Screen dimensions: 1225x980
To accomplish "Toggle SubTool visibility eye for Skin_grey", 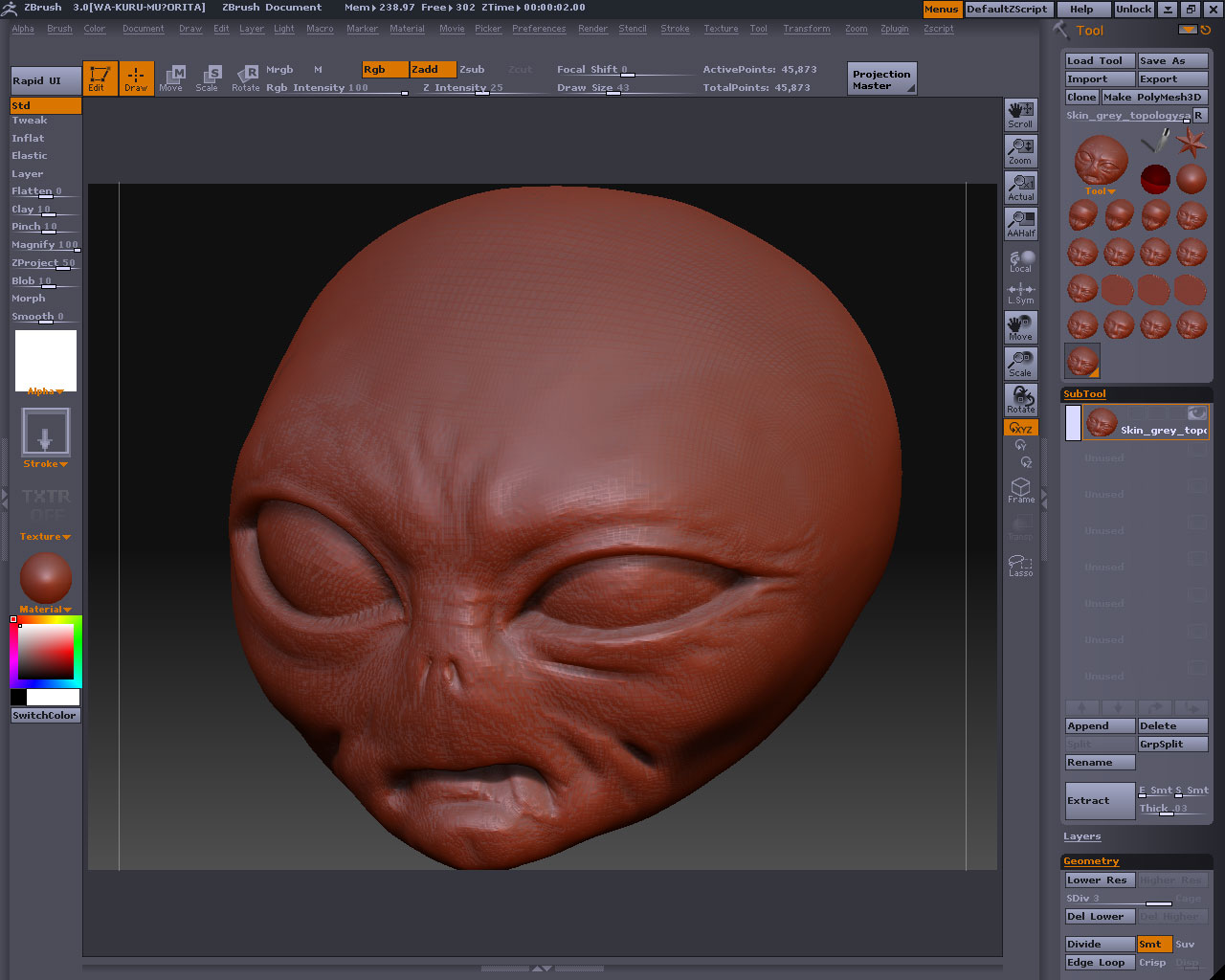I will coord(1196,413).
